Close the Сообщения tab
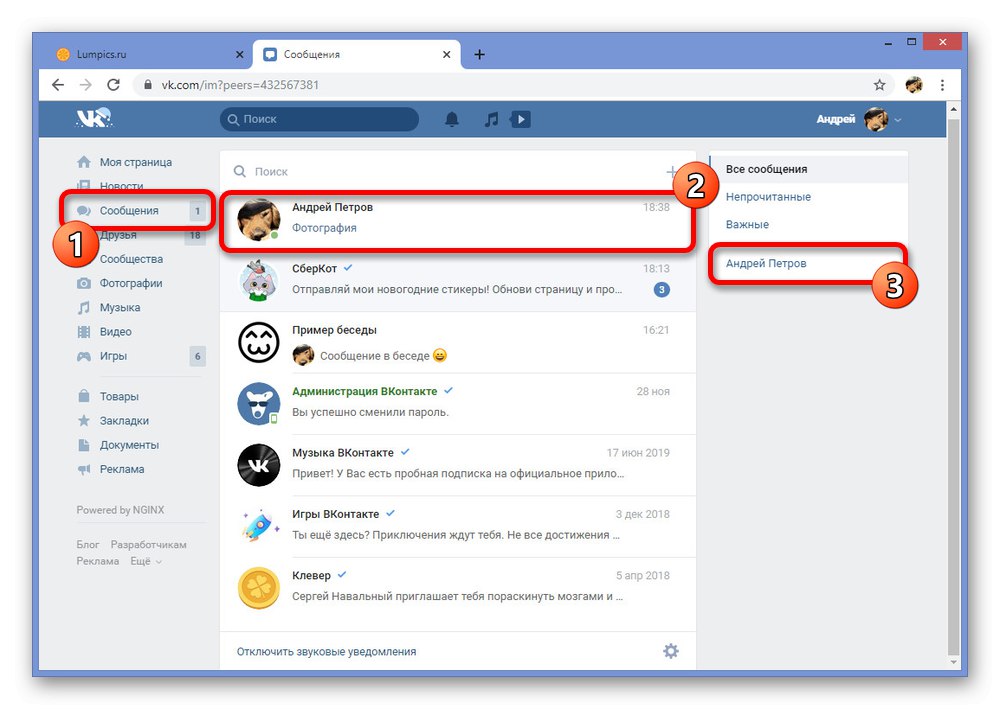The width and height of the screenshot is (1000, 709). coord(447,55)
